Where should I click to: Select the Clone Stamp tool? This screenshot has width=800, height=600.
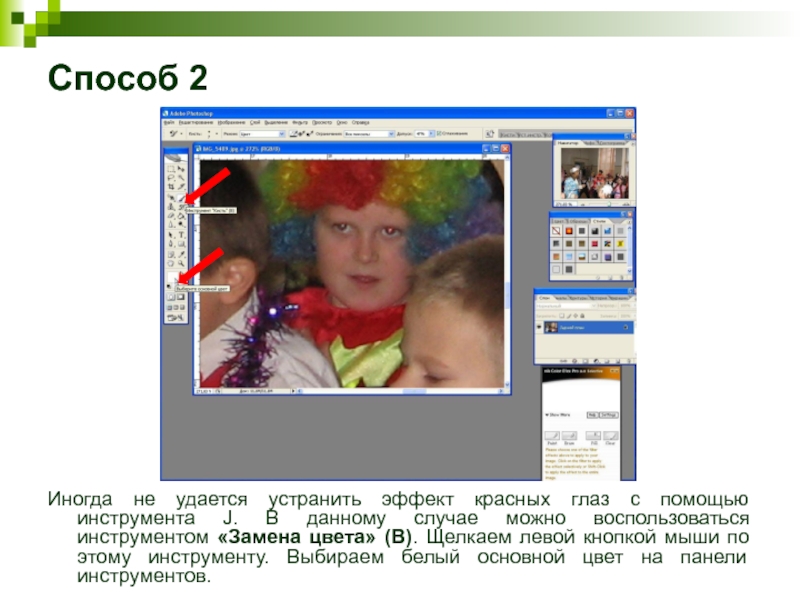click(171, 208)
